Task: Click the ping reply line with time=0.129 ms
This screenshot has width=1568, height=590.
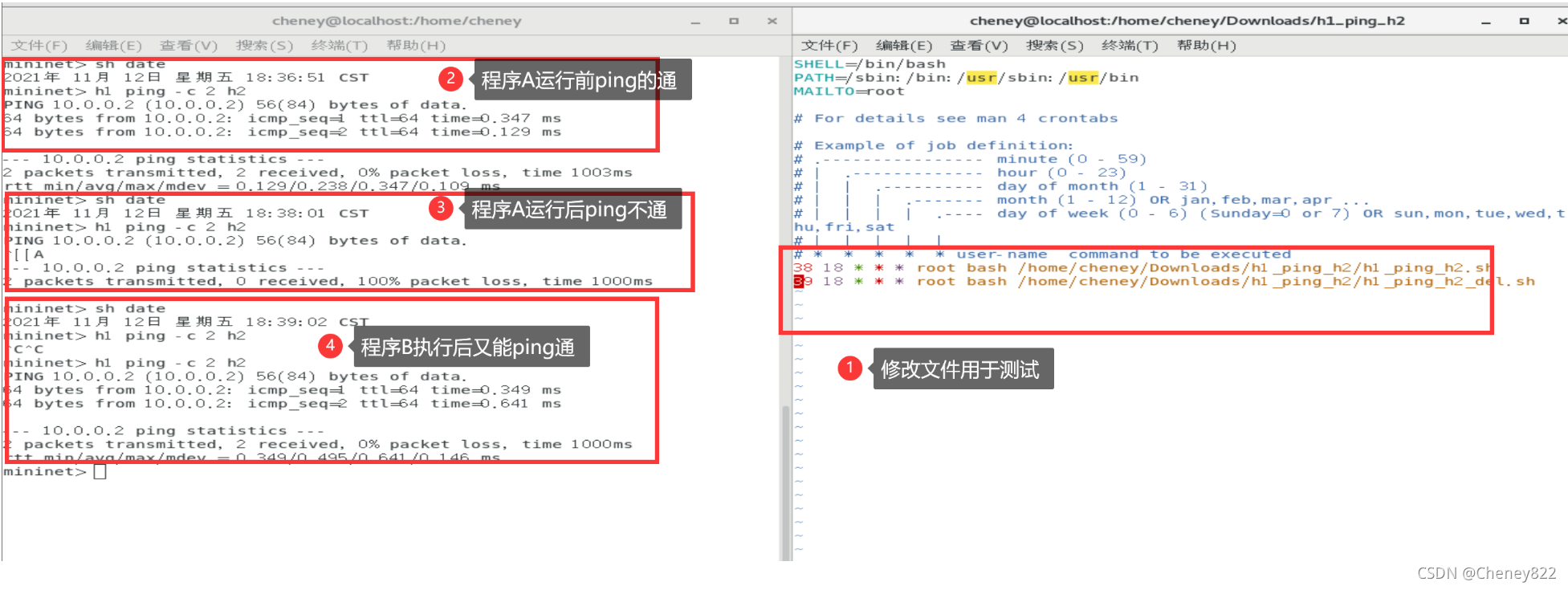Action: [283, 132]
